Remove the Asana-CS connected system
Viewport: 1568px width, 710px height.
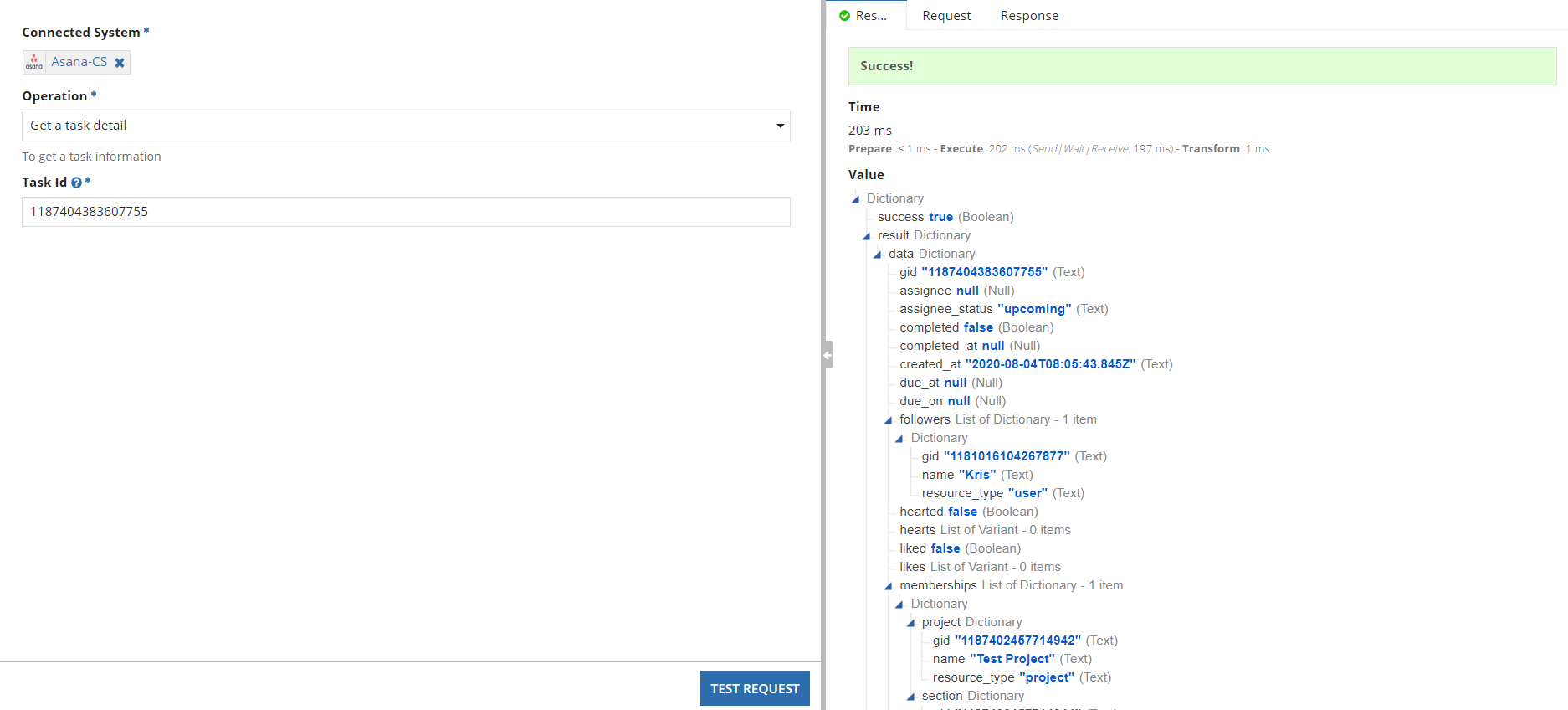click(120, 63)
